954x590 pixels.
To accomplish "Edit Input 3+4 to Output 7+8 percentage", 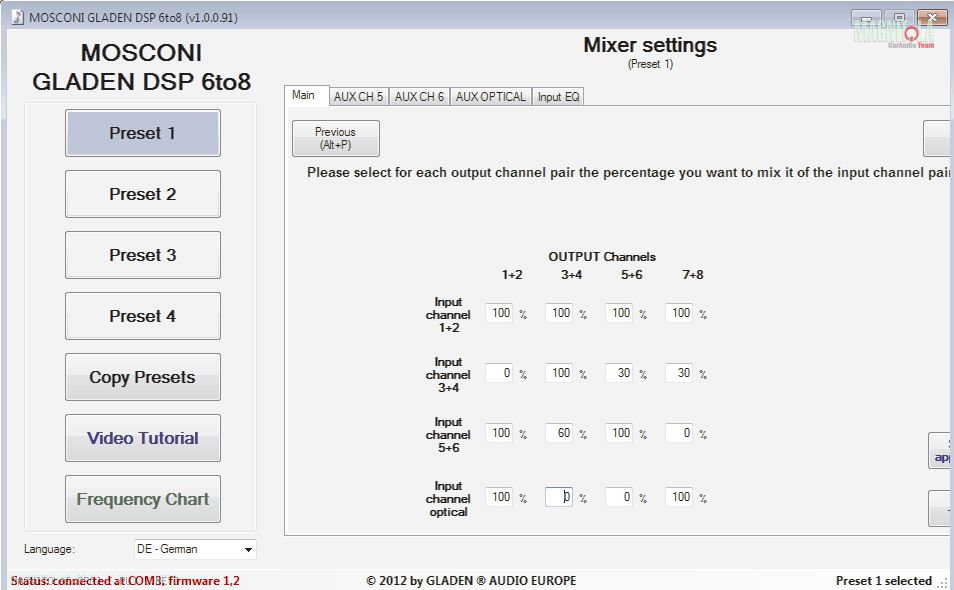I will click(x=679, y=373).
